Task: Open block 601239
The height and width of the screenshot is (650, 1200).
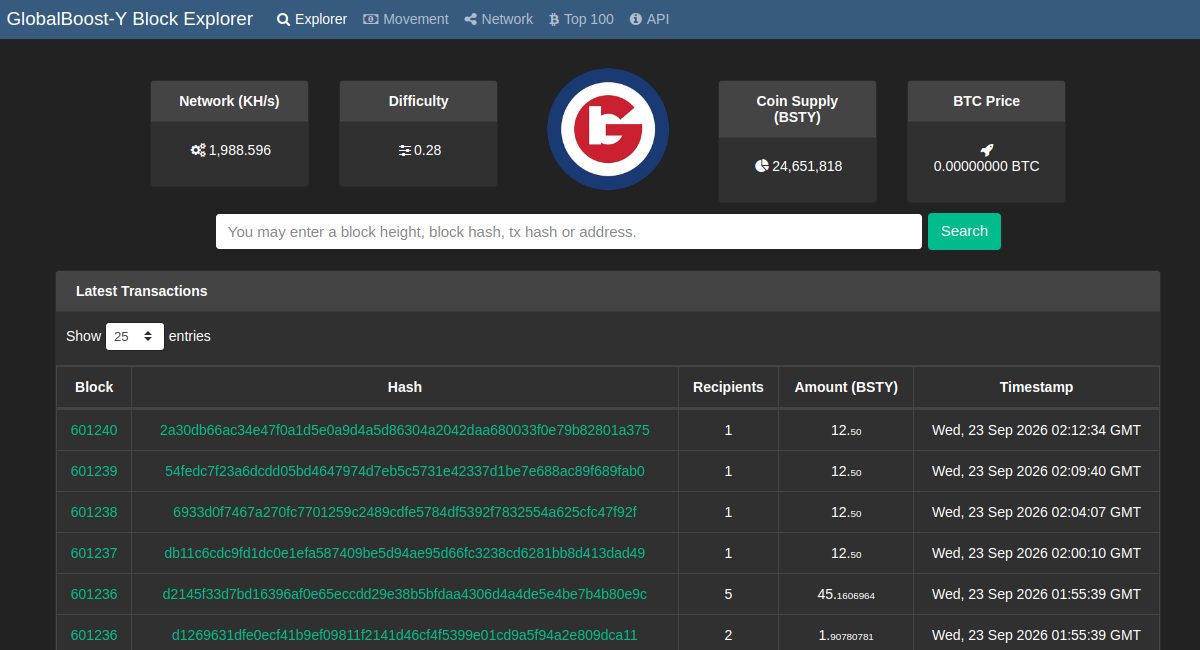Action: 94,471
